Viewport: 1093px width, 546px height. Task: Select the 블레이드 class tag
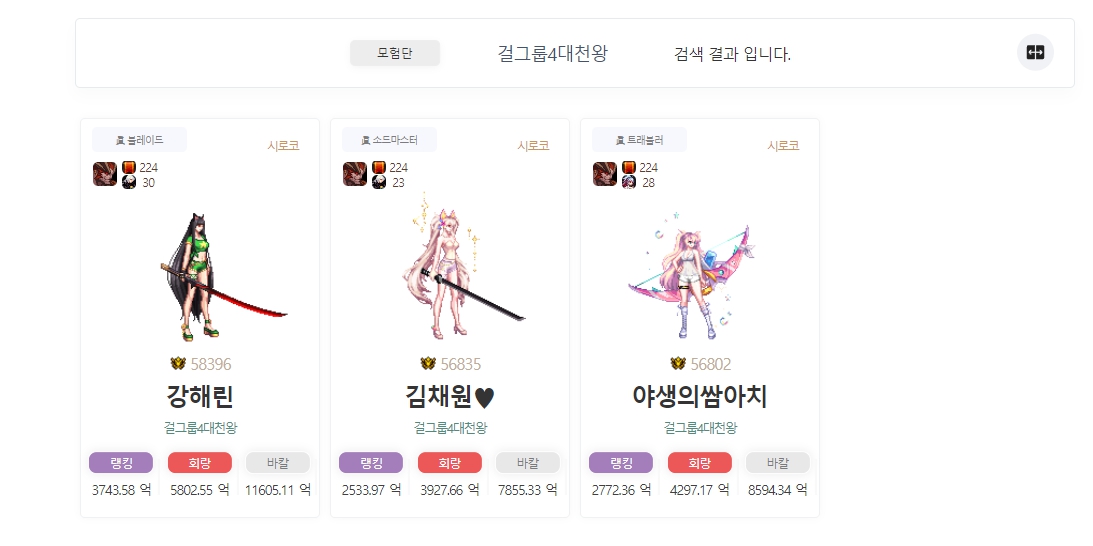pyautogui.click(x=139, y=139)
